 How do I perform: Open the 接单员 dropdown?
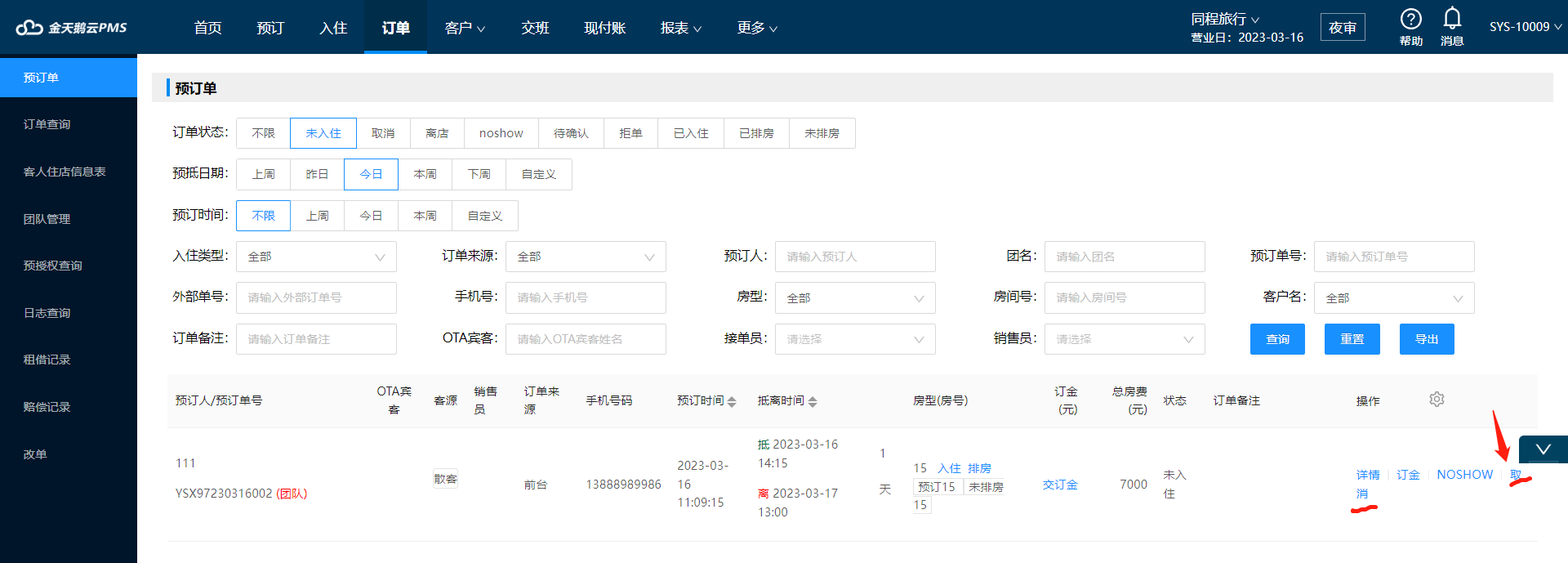tap(855, 339)
